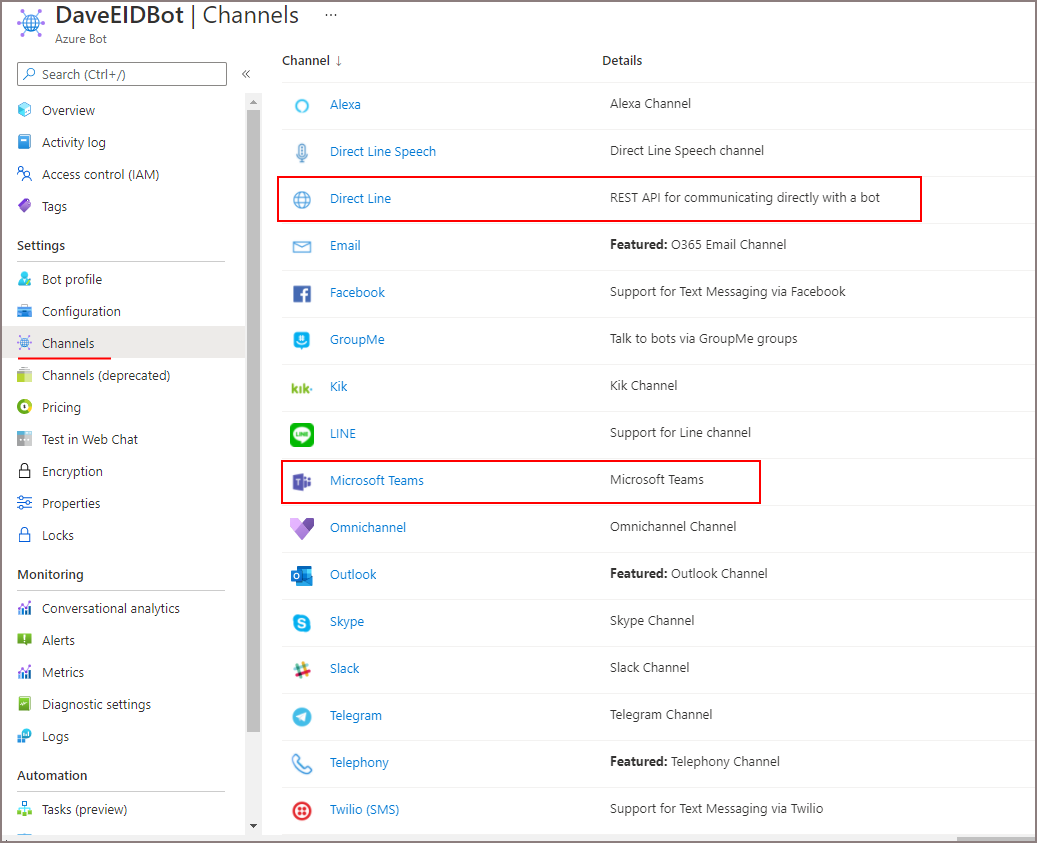Click the Outlook channel icon
The image size is (1037, 843).
tap(302, 574)
